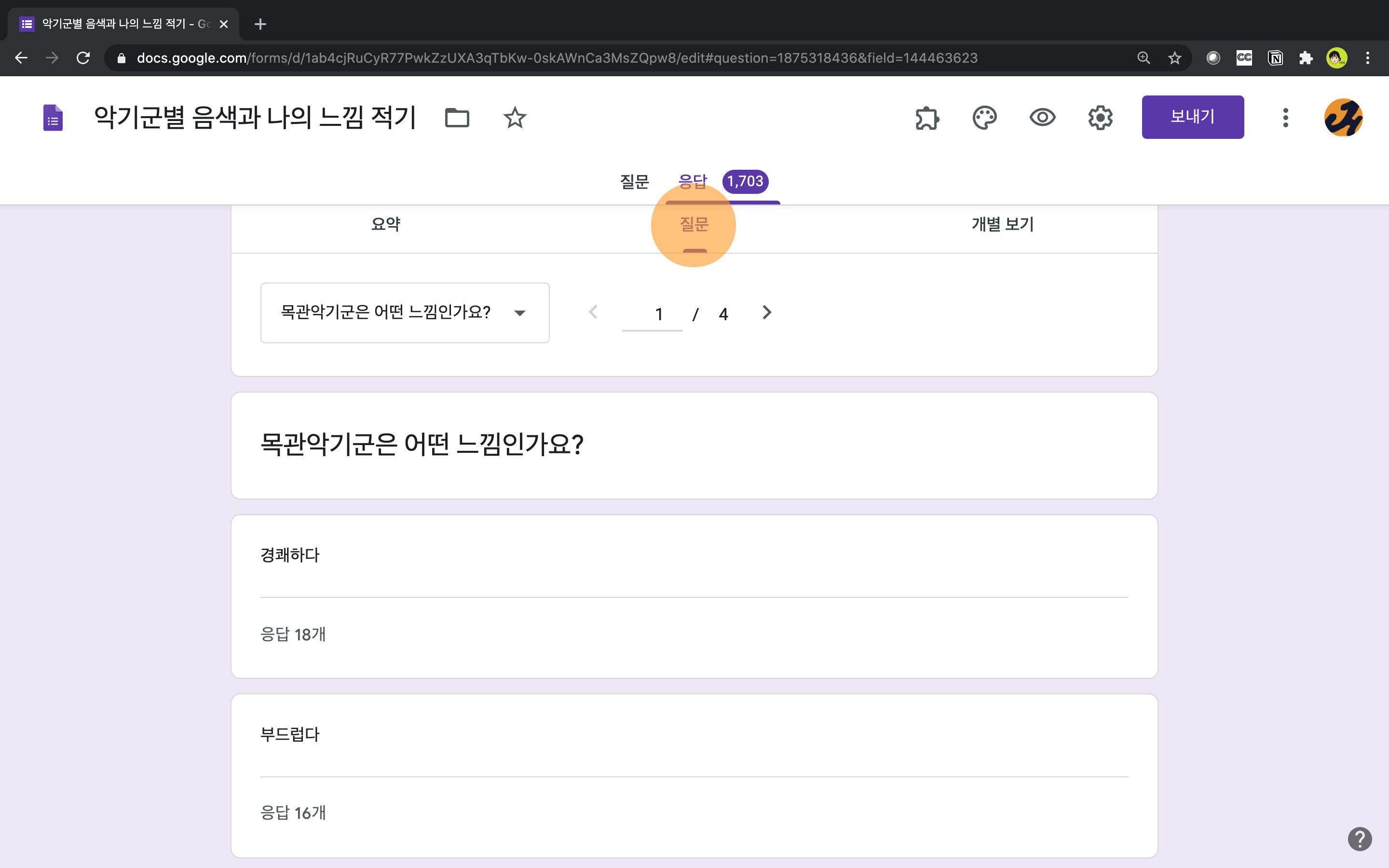Preview the form with eye icon

pyautogui.click(x=1042, y=118)
